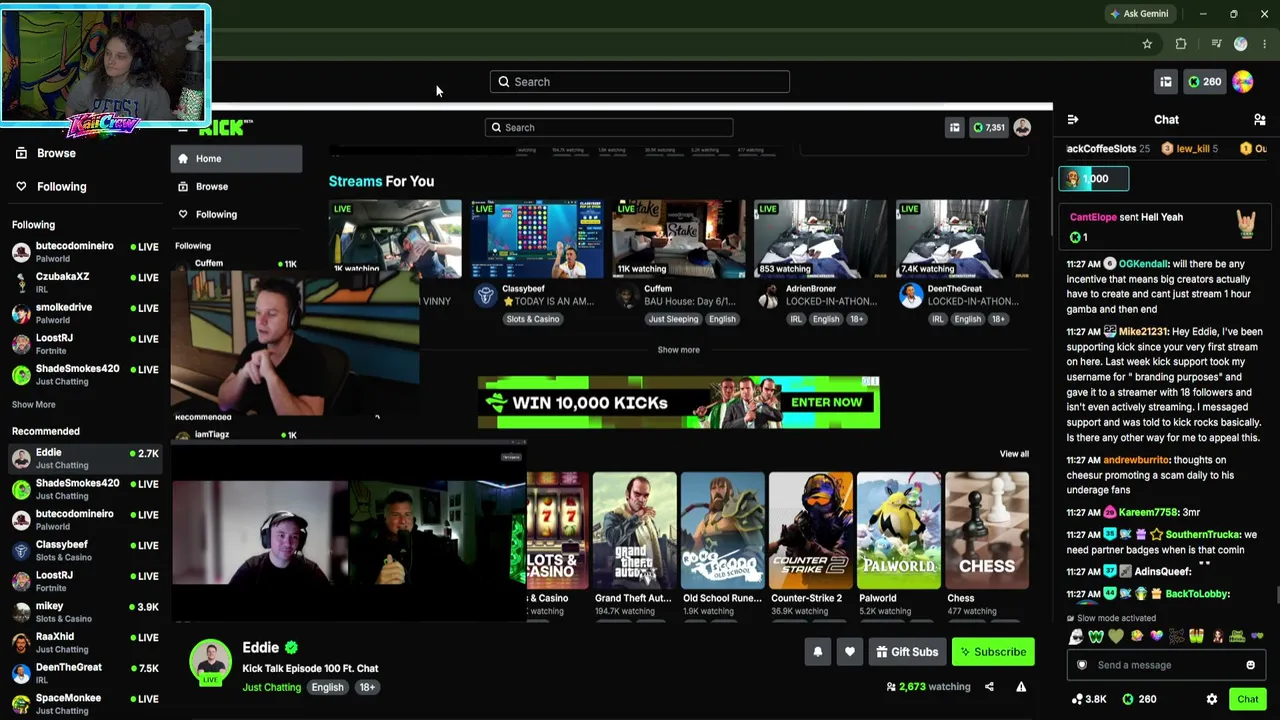1280x720 pixels.
Task: Open the Classybeef stream thumbnail
Action: 537,239
